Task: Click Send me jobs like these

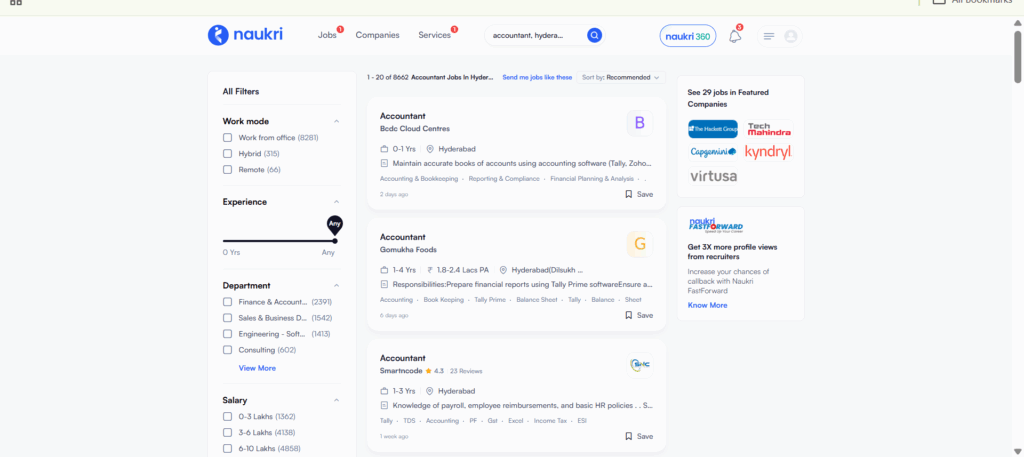Action: point(537,77)
